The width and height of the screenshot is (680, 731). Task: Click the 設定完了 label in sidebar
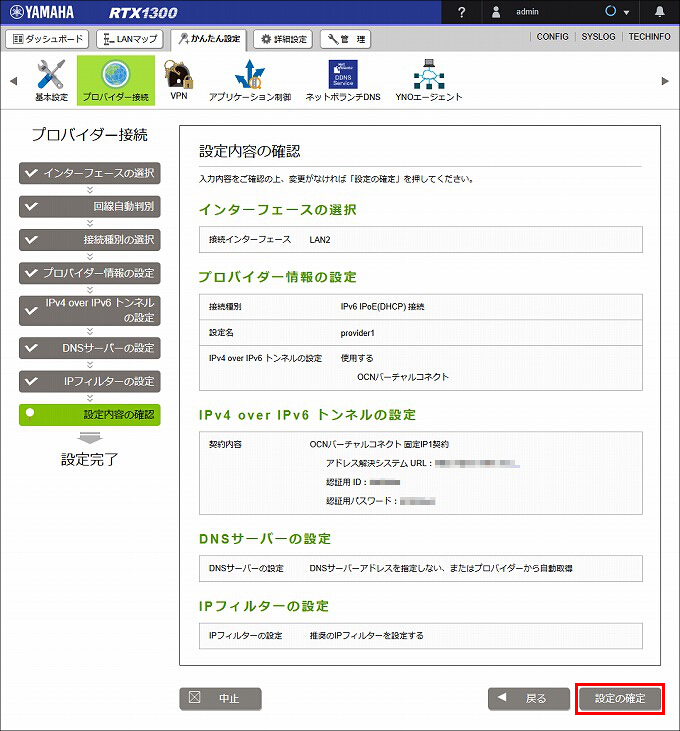click(89, 460)
